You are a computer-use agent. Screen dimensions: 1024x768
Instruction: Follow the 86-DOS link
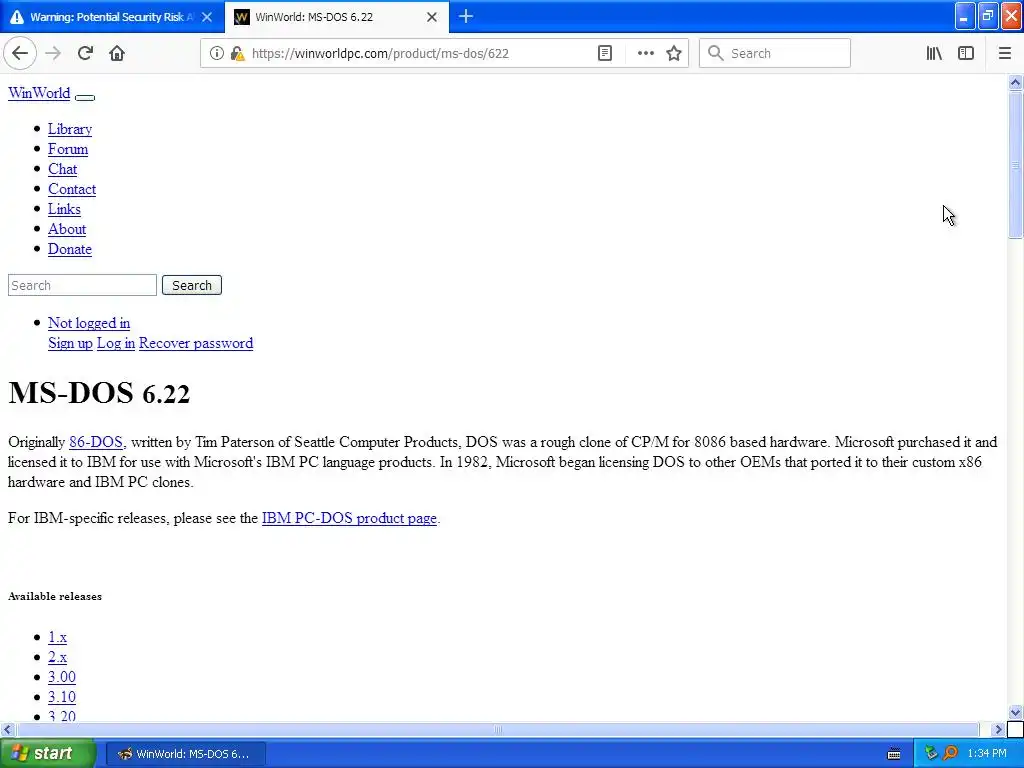point(96,442)
